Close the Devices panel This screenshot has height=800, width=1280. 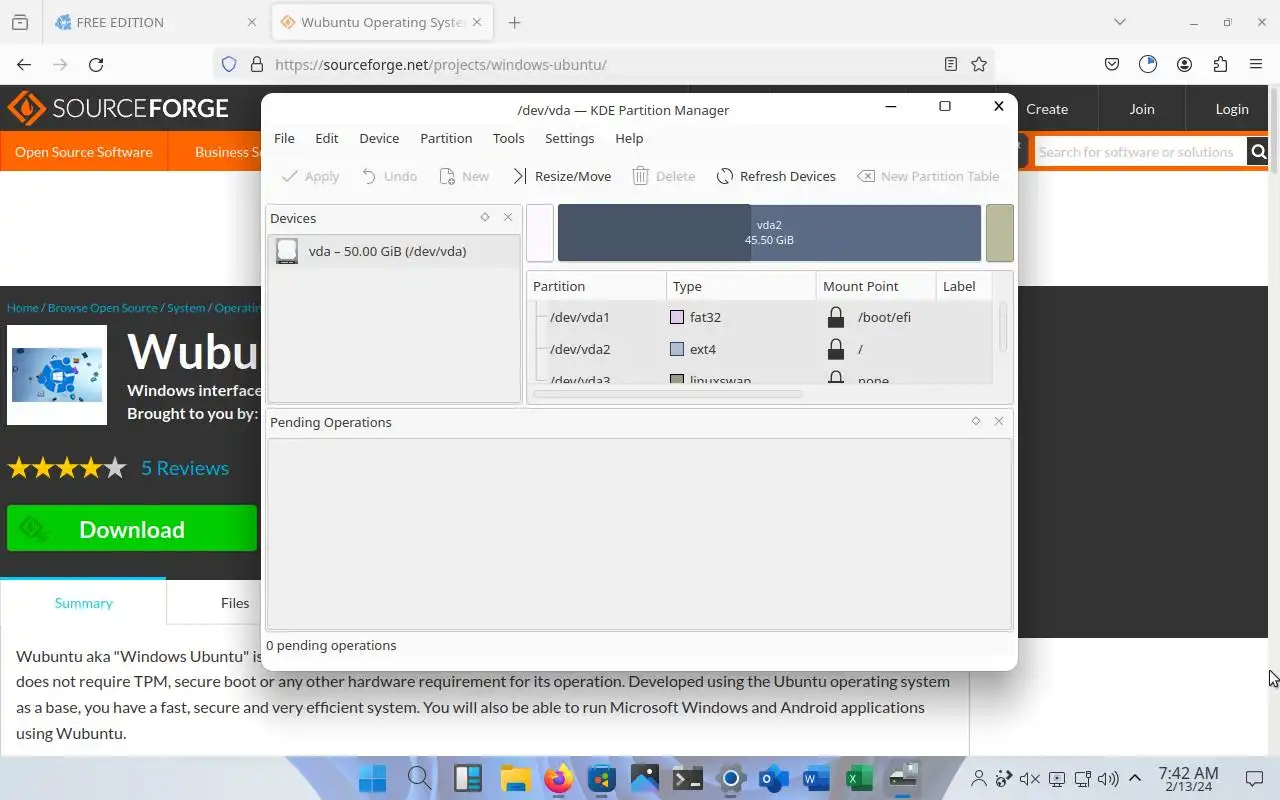click(x=508, y=217)
